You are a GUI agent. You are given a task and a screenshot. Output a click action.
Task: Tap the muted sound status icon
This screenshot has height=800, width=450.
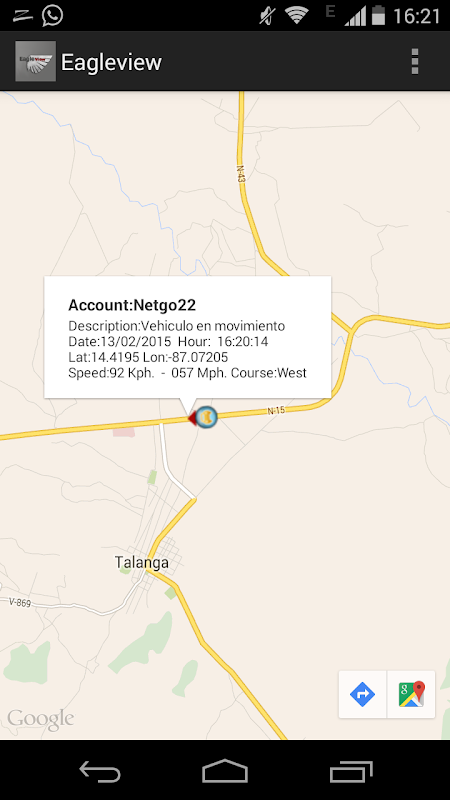(x=266, y=16)
